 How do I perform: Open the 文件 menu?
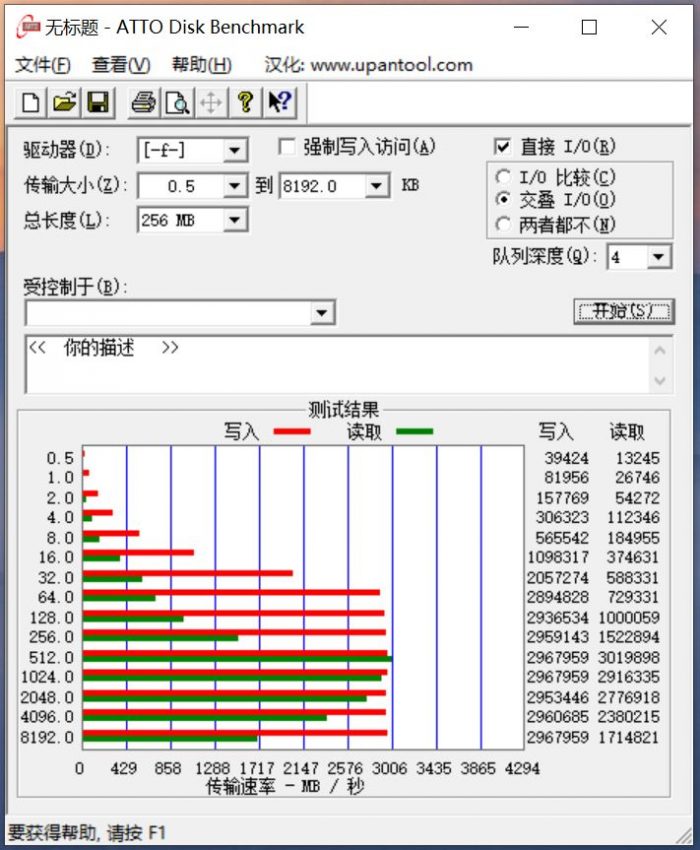click(43, 65)
